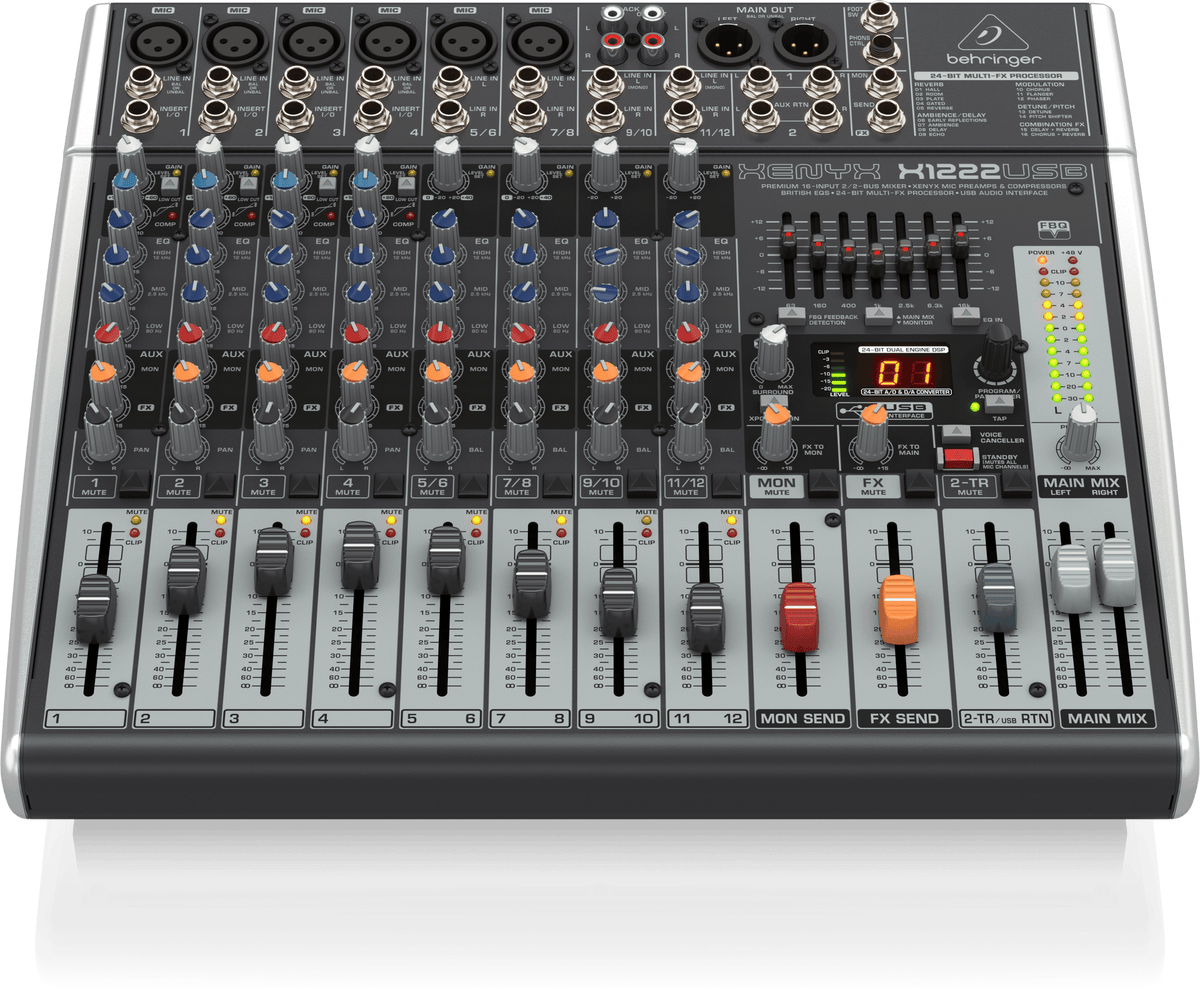Screen dimensions: 1200x992
Task: Turn on the Voice Canceller
Action: tap(958, 433)
